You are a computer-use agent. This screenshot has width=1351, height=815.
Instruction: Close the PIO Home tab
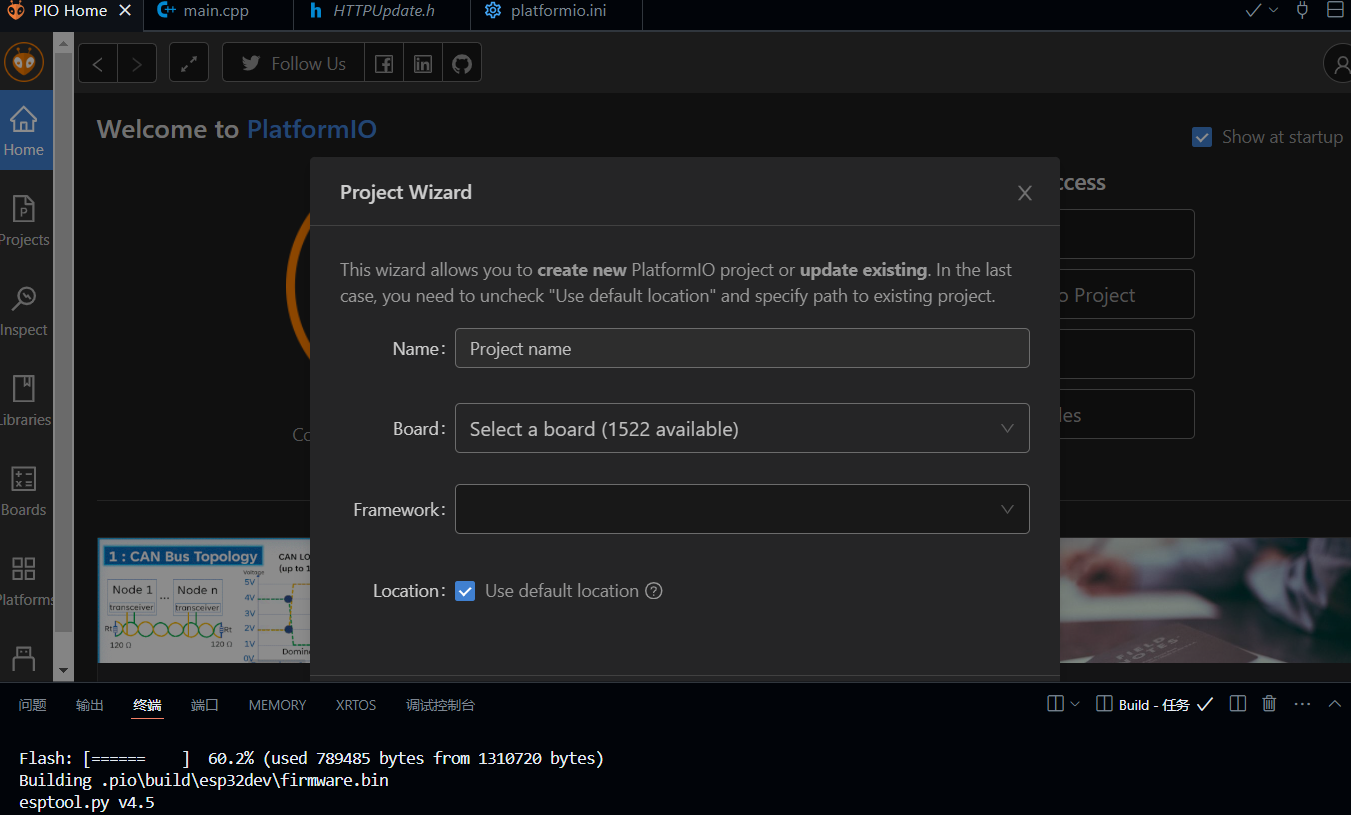pyautogui.click(x=124, y=11)
